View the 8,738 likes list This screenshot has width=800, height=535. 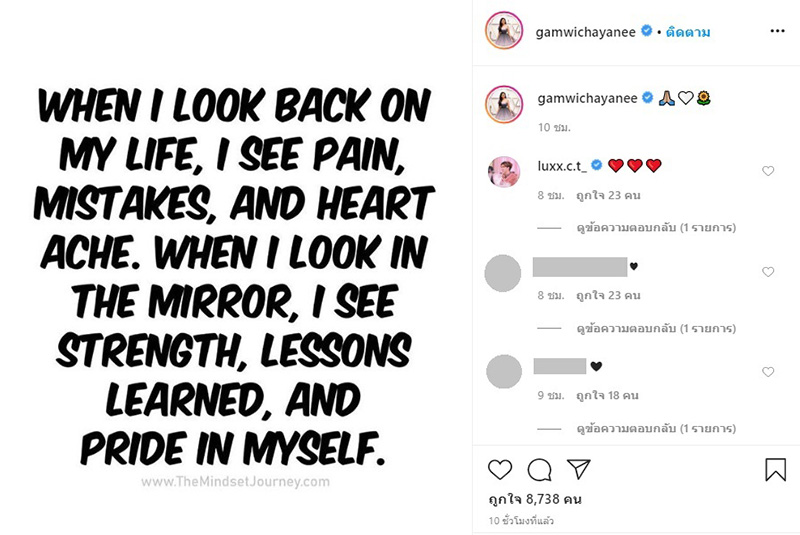534,499
